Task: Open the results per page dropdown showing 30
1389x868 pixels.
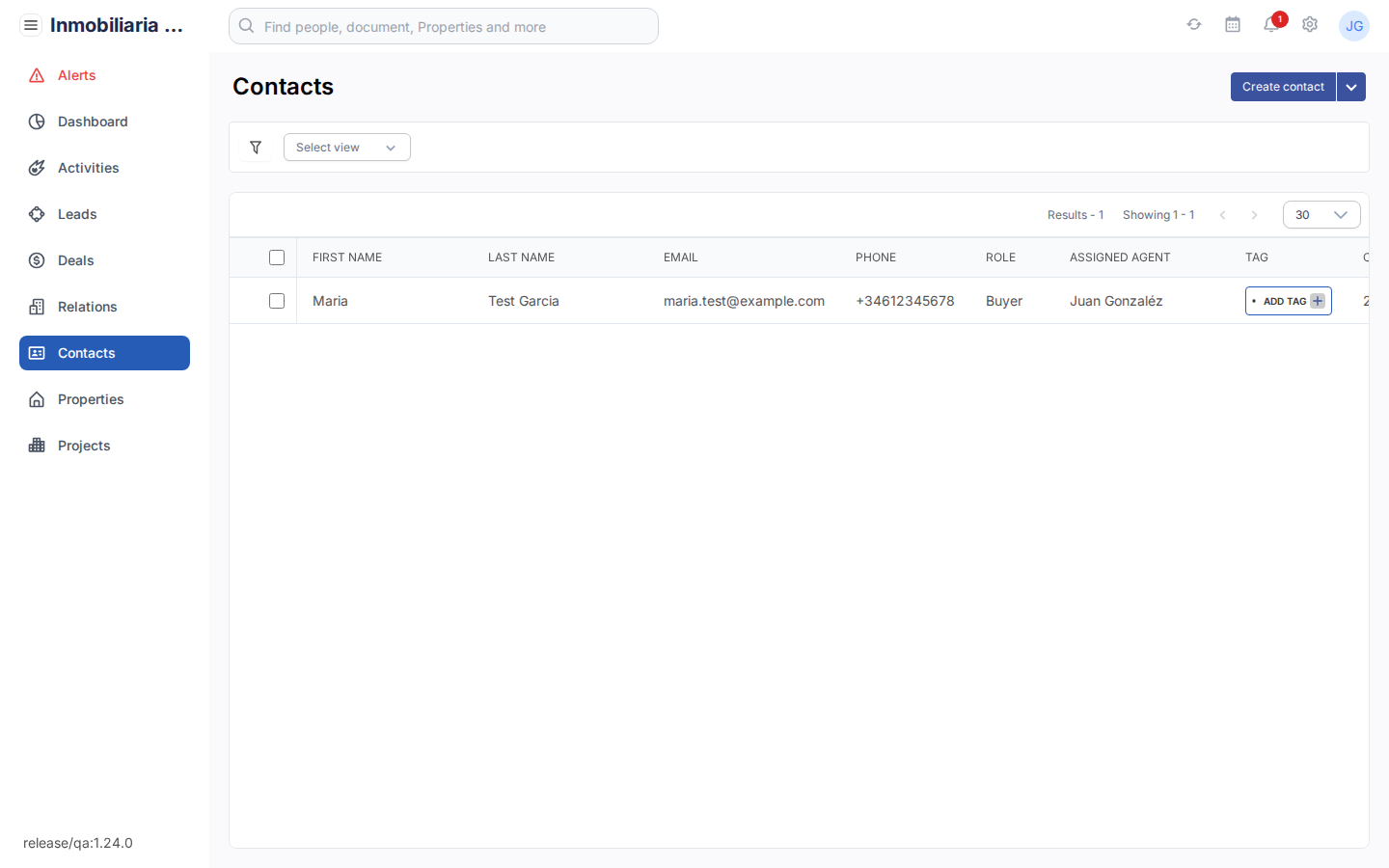Action: coord(1321,214)
